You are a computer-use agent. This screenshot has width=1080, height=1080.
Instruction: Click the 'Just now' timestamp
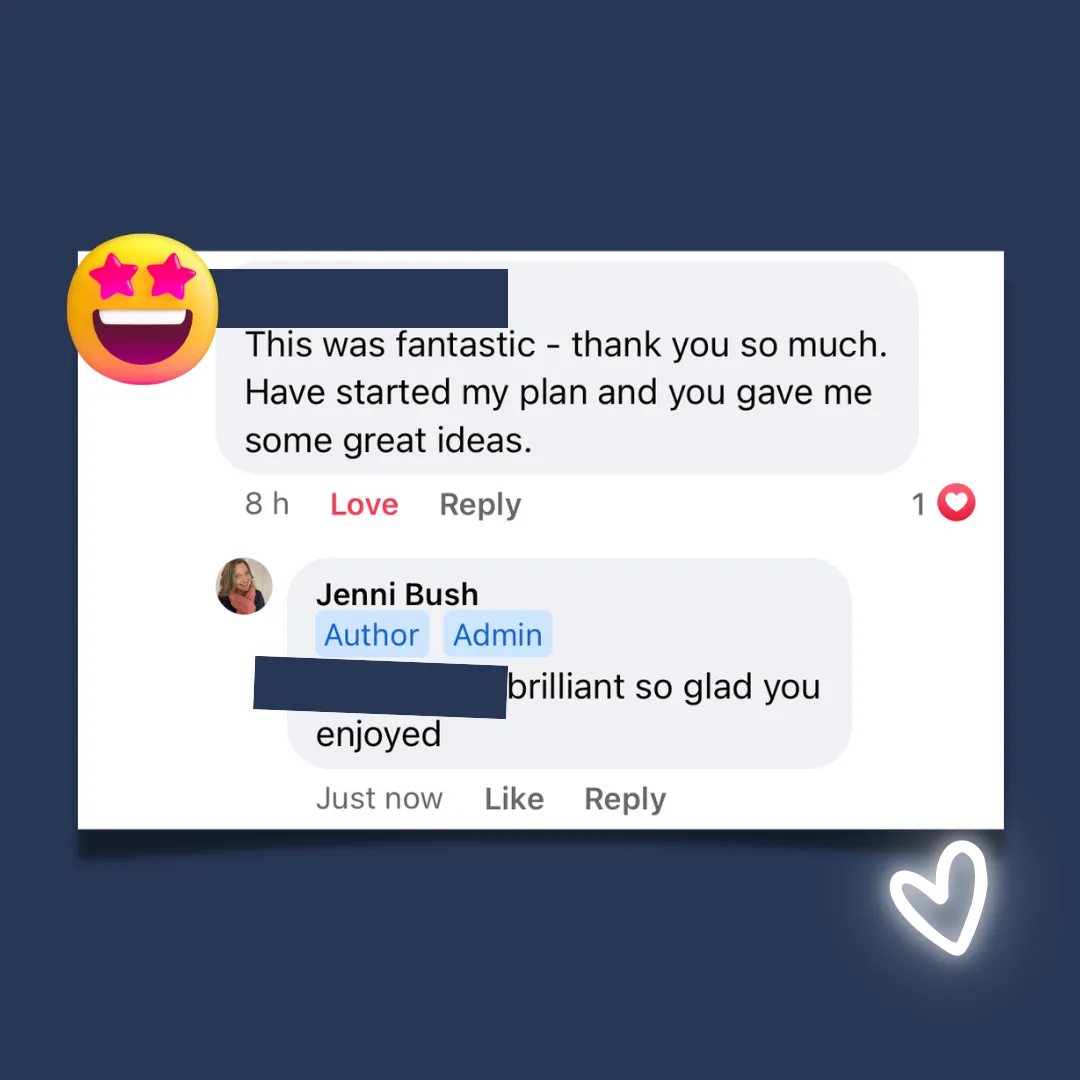(x=380, y=799)
